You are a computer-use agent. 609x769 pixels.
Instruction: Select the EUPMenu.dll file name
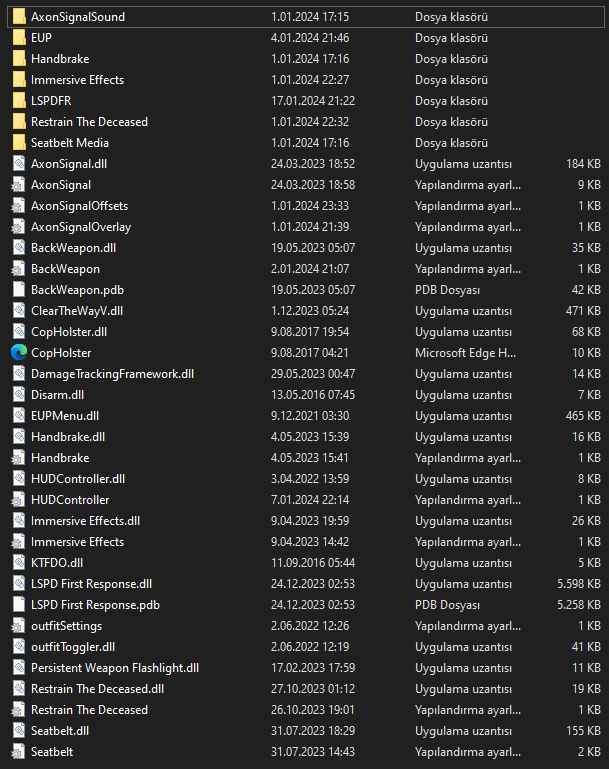click(x=65, y=416)
